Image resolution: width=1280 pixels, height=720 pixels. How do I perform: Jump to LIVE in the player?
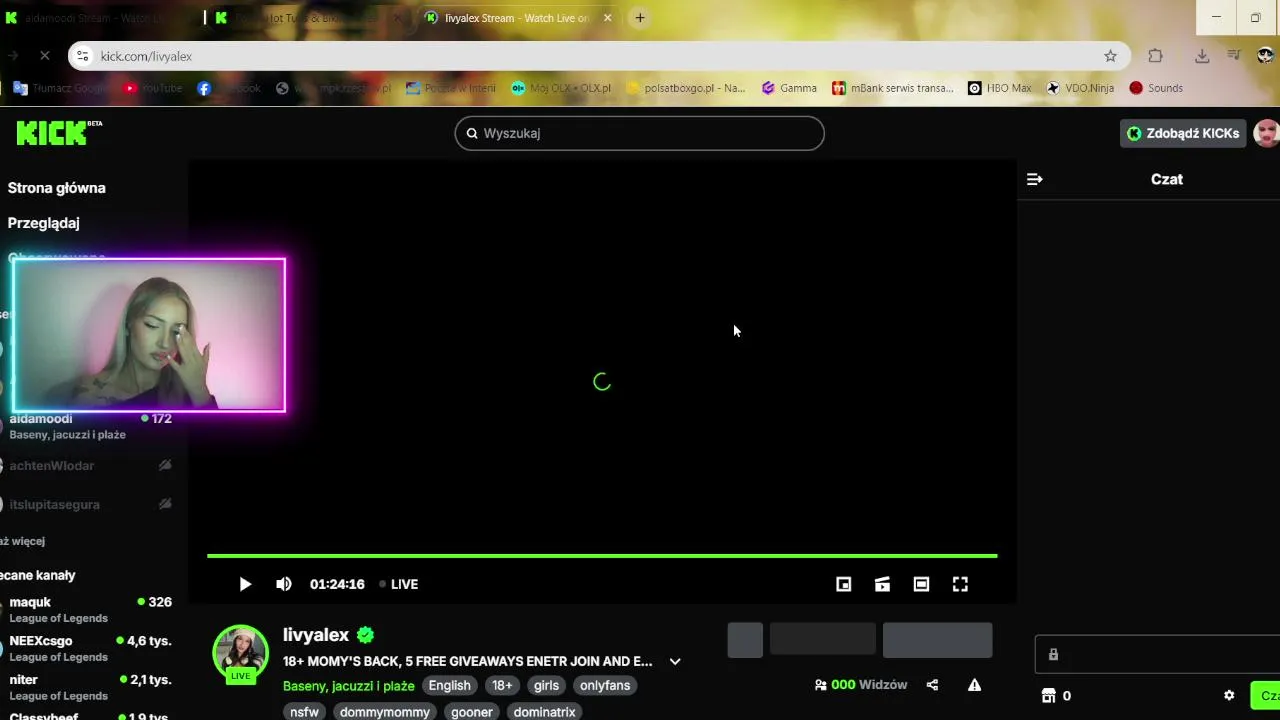(x=398, y=584)
